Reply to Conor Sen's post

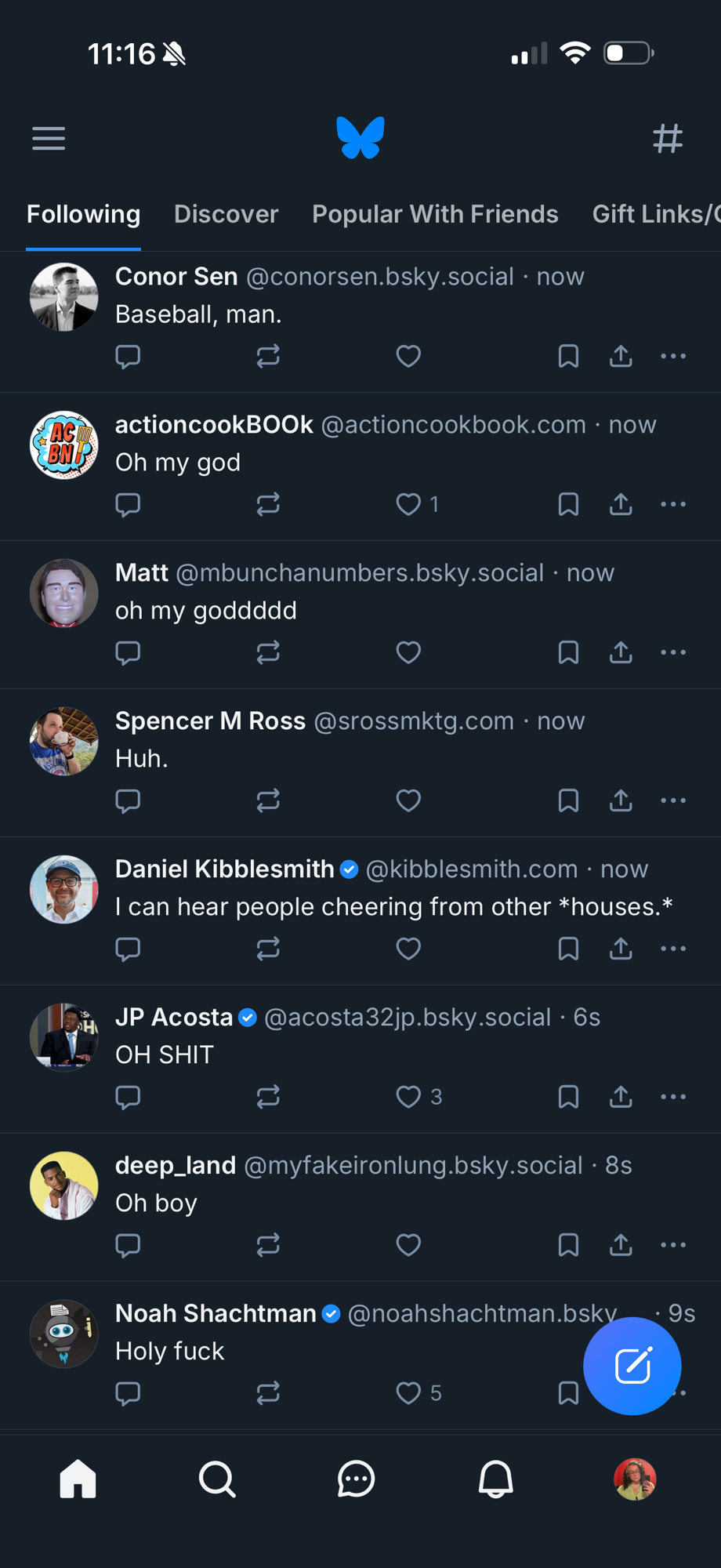click(x=128, y=357)
